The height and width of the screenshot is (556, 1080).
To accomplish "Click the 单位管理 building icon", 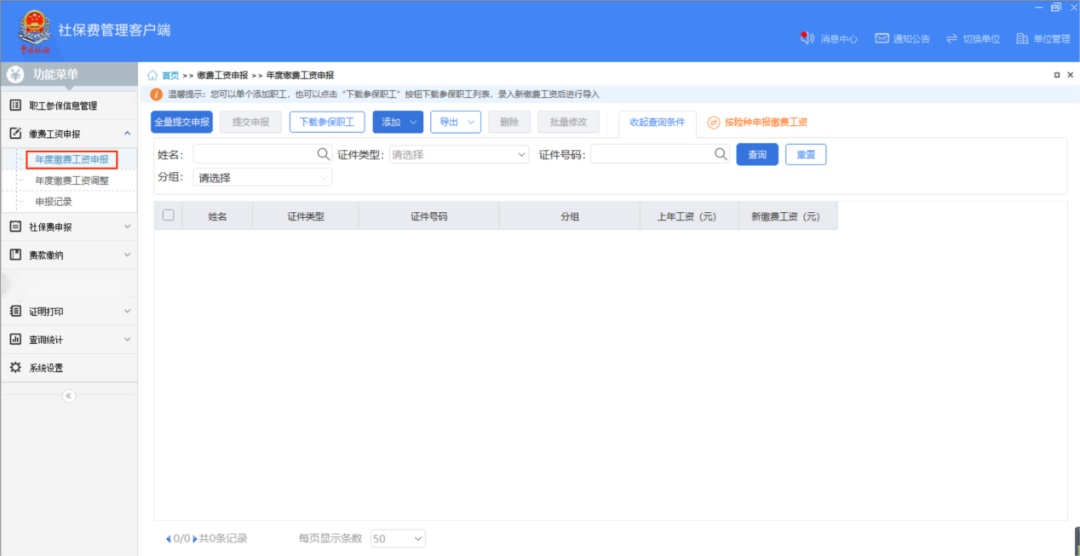I will coord(1022,39).
